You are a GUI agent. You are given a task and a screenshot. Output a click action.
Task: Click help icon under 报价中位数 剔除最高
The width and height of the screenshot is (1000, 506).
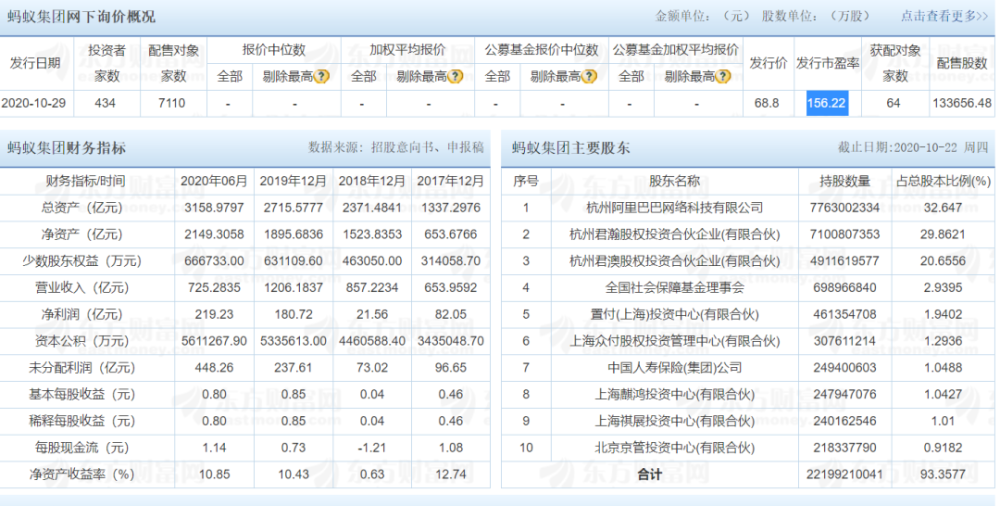click(x=322, y=77)
